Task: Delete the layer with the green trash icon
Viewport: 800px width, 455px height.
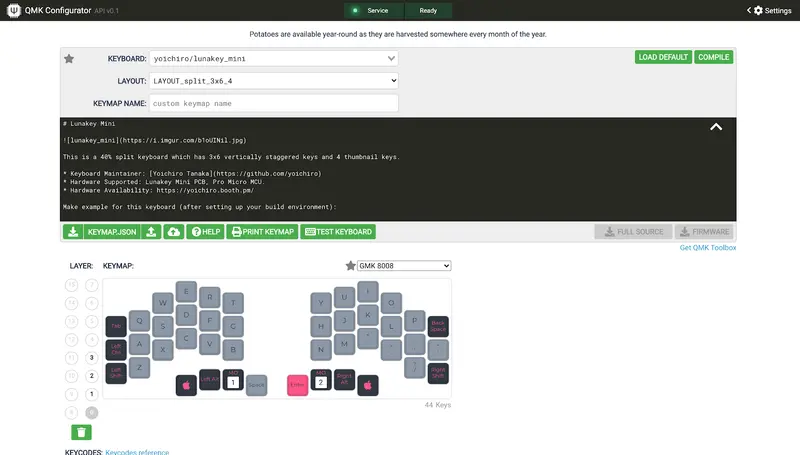Action: [x=81, y=432]
